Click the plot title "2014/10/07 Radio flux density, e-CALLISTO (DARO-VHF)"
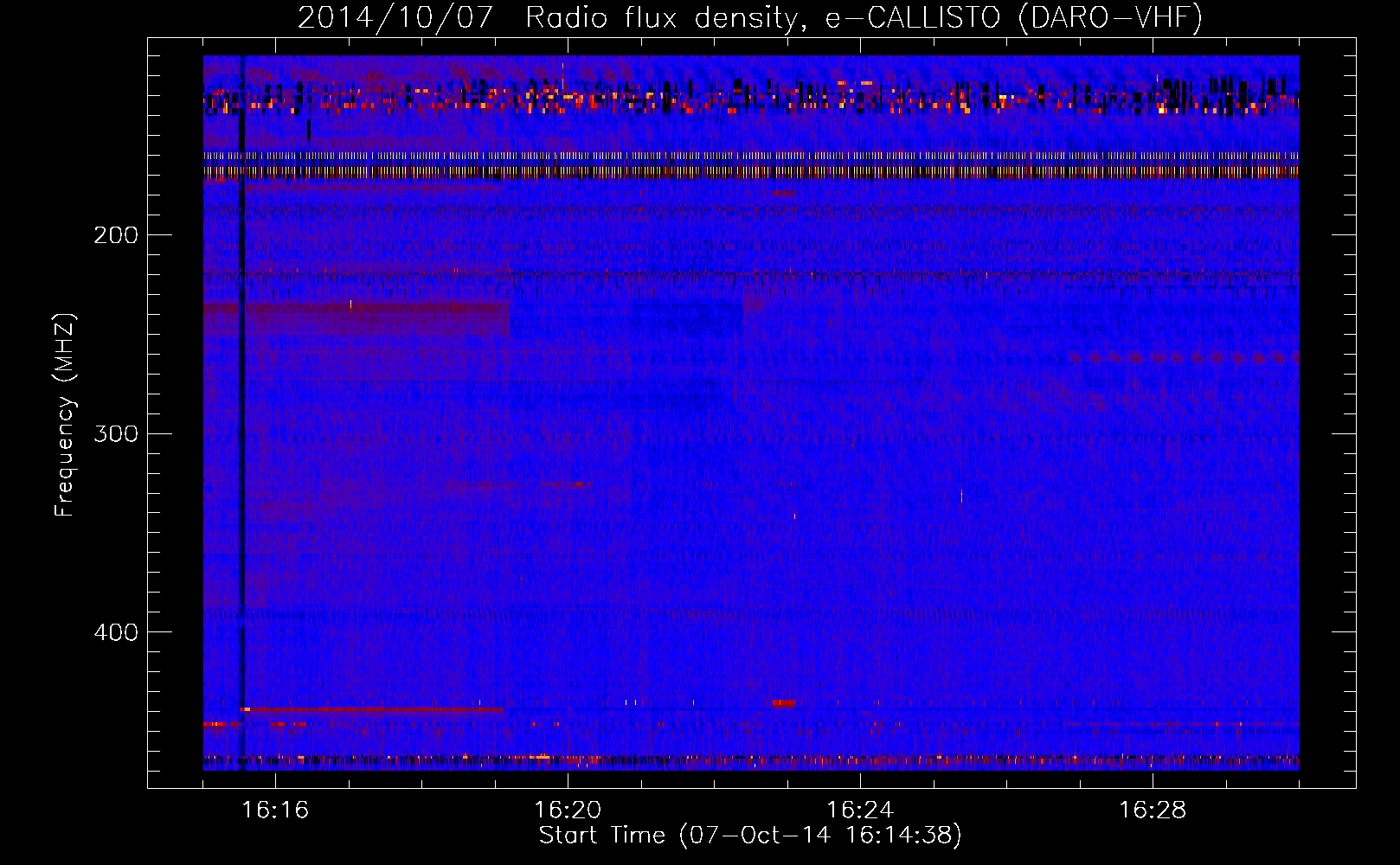This screenshot has height=865, width=1400. click(x=750, y=17)
